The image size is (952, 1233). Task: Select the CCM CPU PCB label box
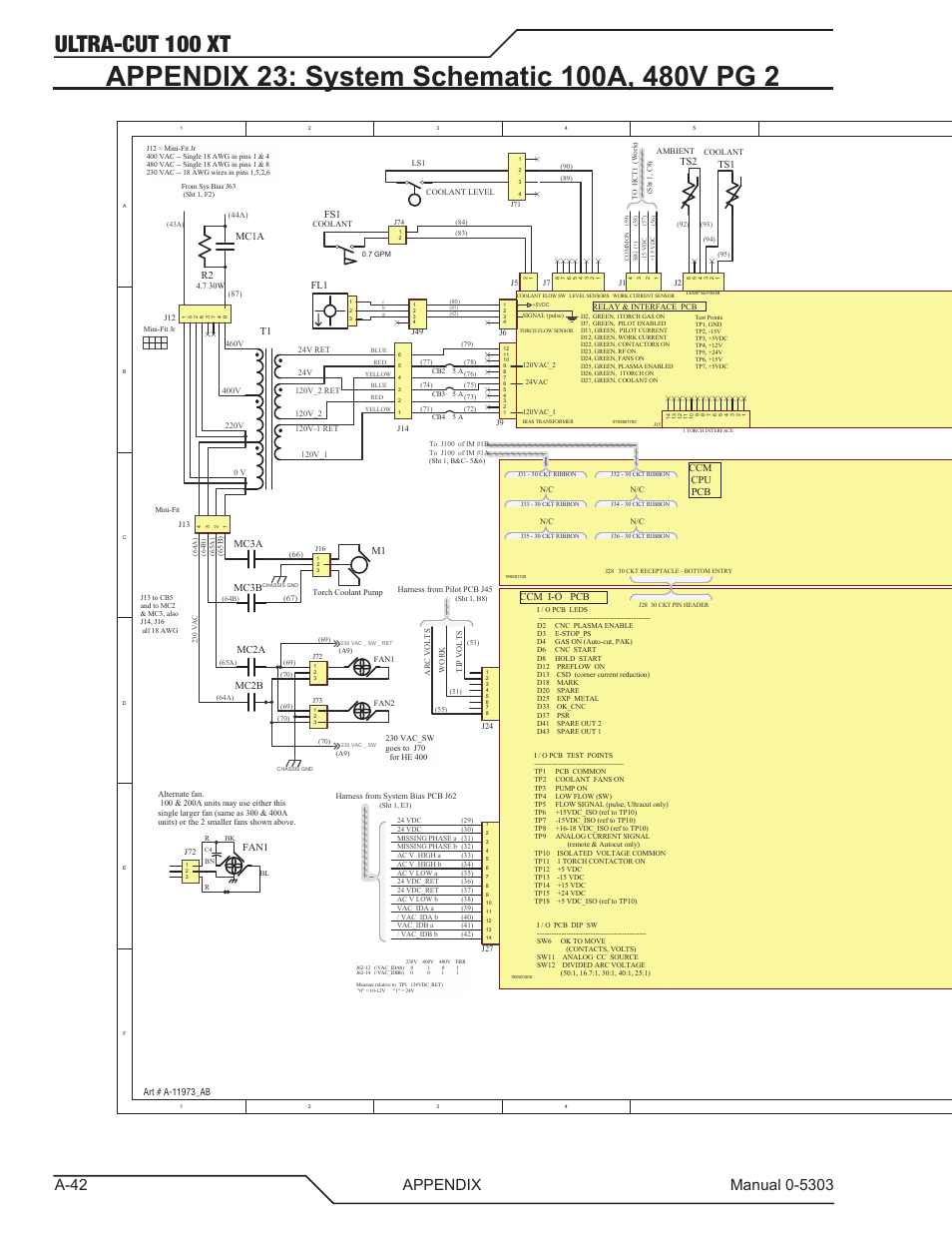(704, 480)
